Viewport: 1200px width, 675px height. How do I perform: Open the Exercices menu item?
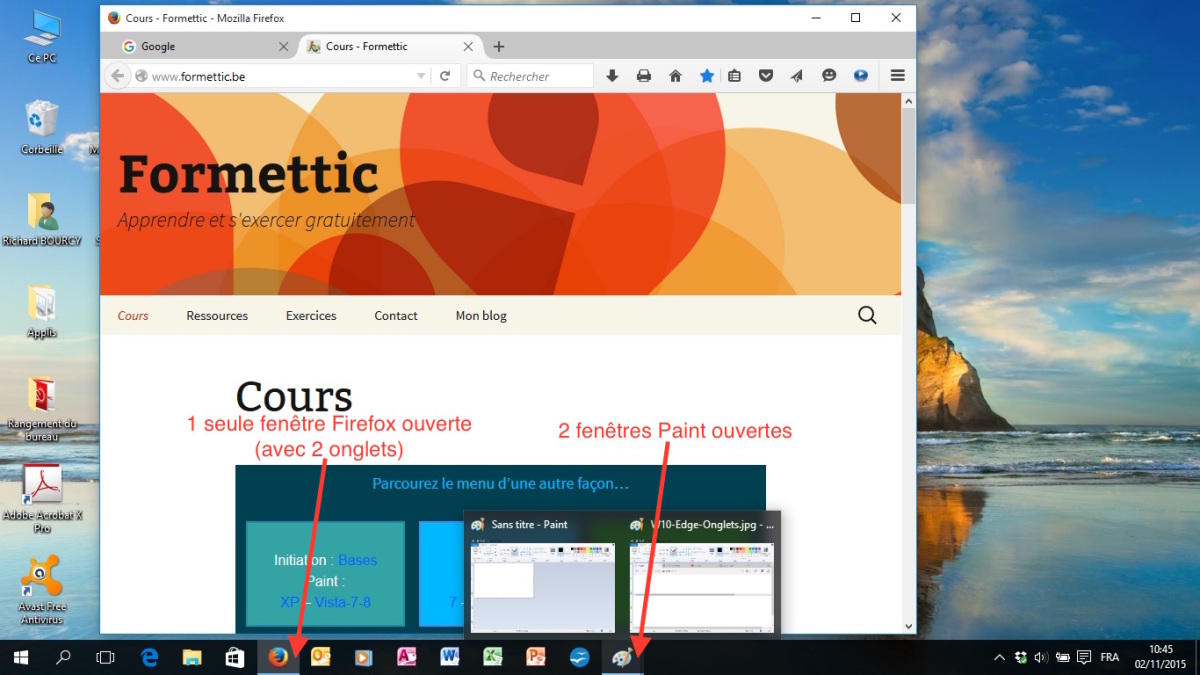[311, 316]
